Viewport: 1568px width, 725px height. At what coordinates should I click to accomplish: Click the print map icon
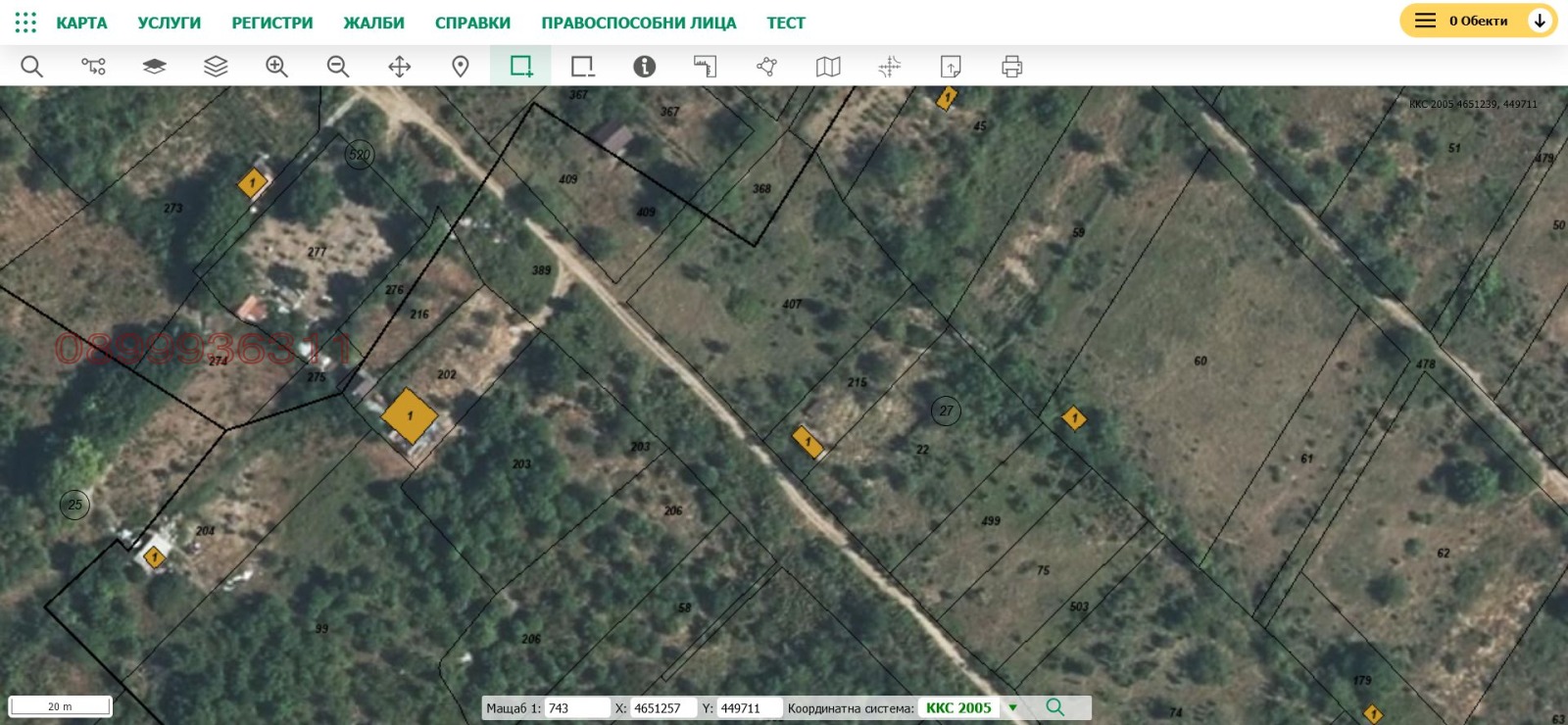click(x=1011, y=67)
